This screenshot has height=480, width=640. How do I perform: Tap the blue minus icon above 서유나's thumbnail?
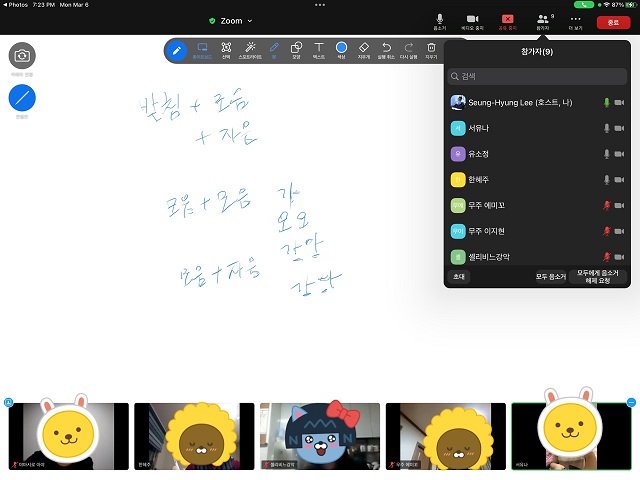tap(631, 402)
